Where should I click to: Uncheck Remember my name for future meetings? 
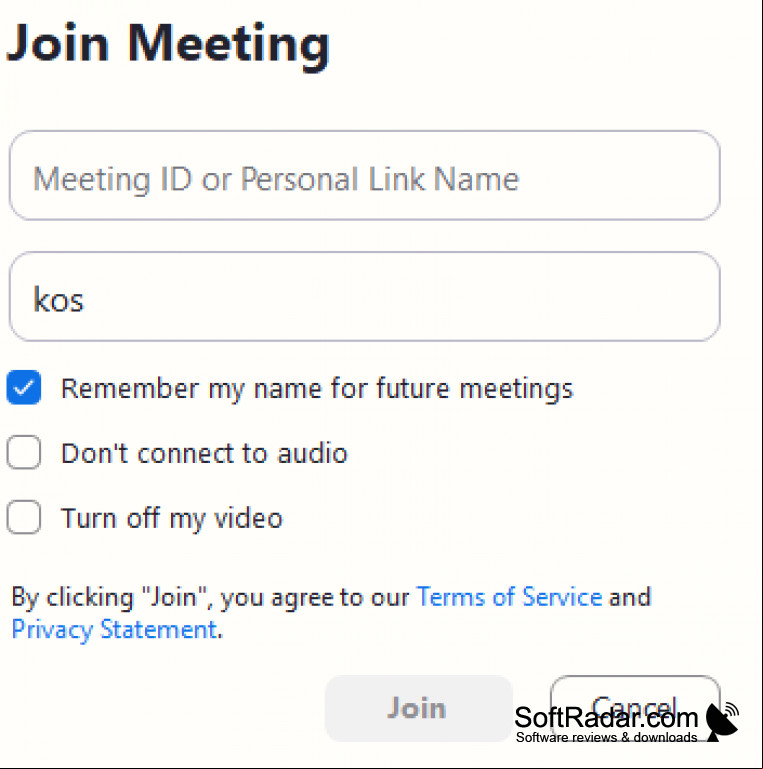tap(24, 387)
